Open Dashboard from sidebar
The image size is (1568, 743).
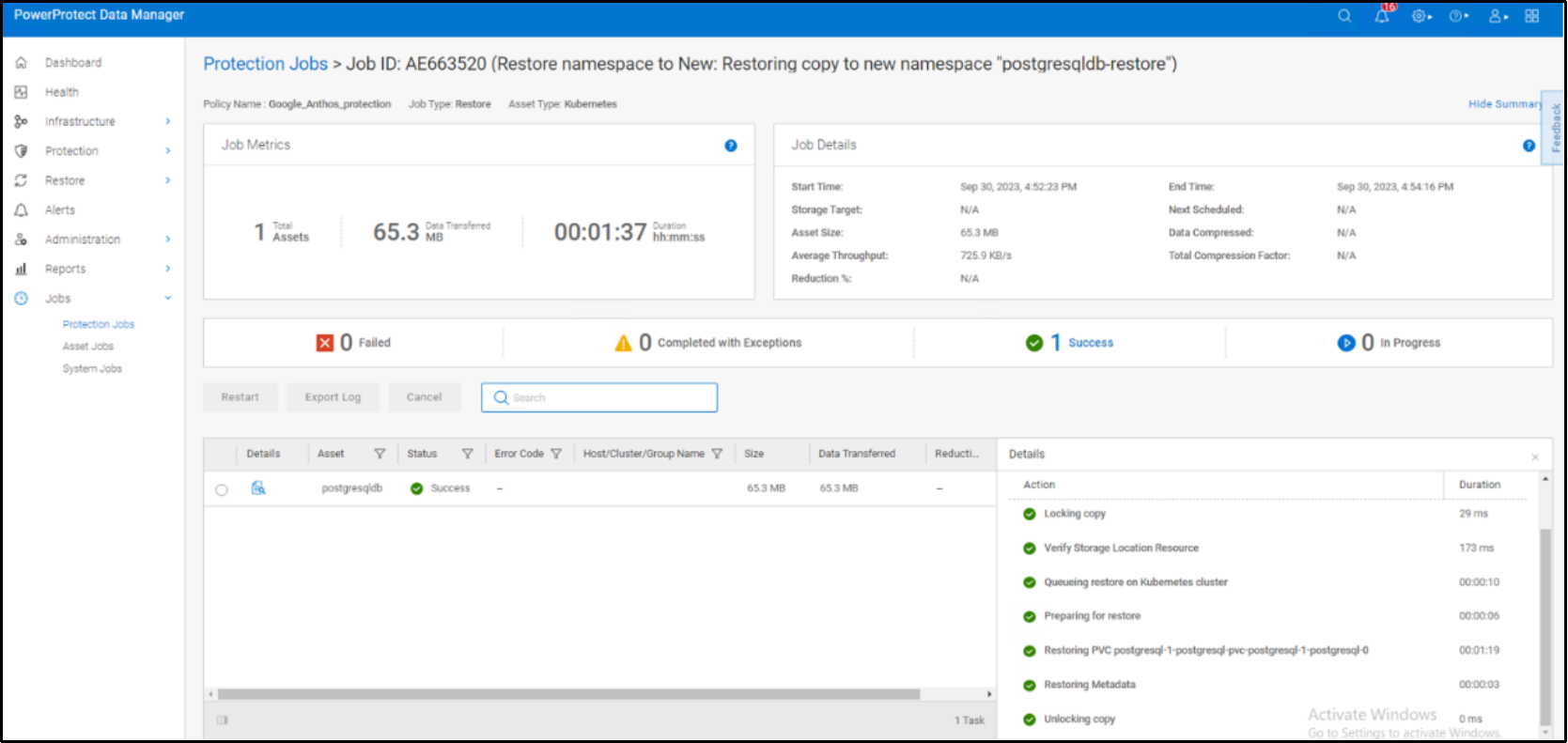pos(73,63)
